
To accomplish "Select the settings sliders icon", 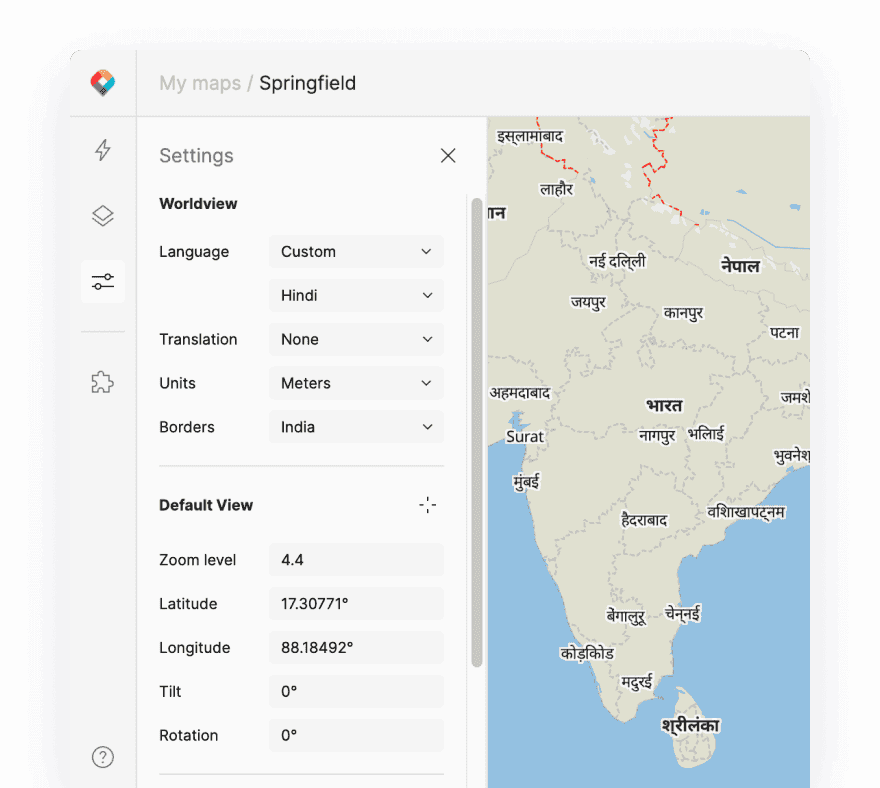I will point(103,282).
